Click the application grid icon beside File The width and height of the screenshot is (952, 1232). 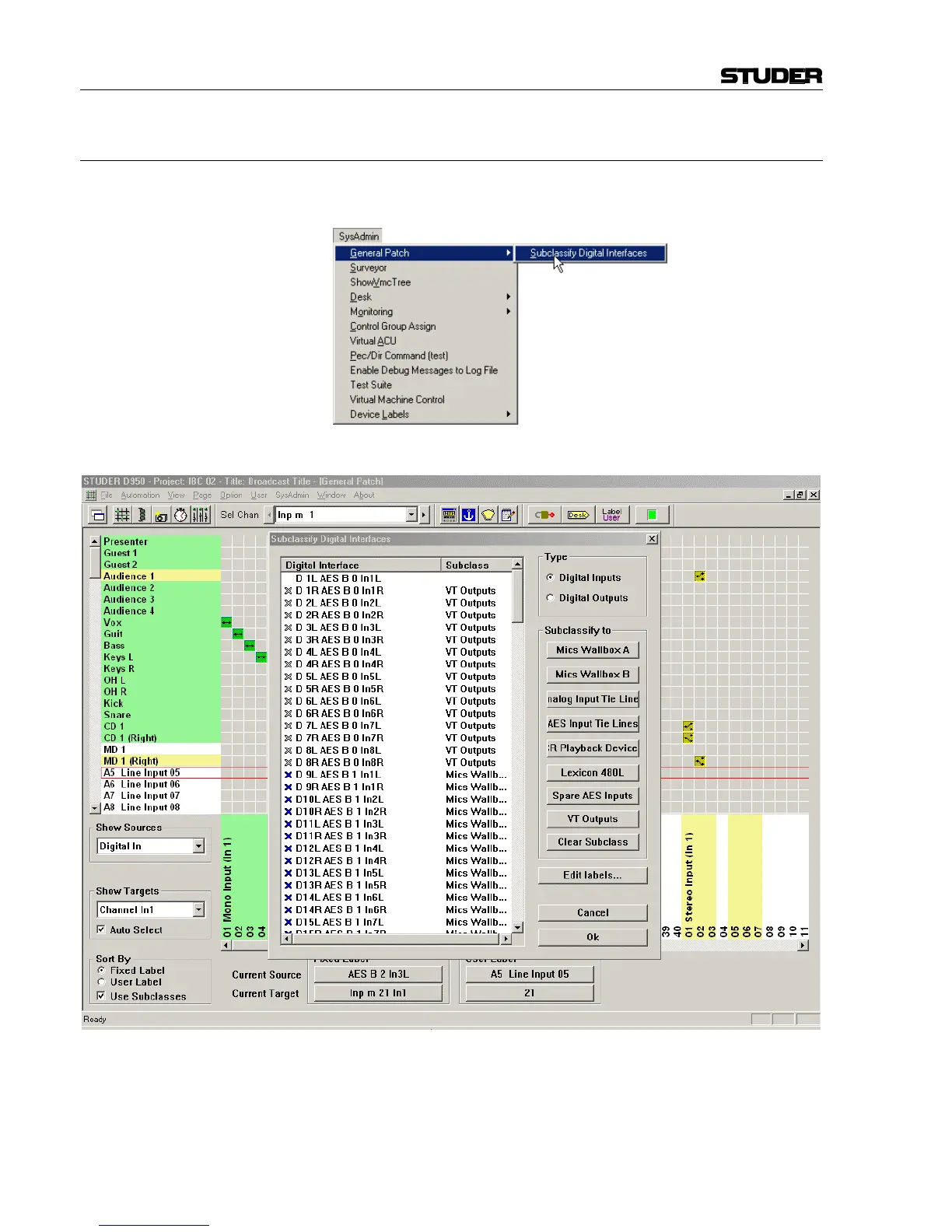[x=91, y=495]
